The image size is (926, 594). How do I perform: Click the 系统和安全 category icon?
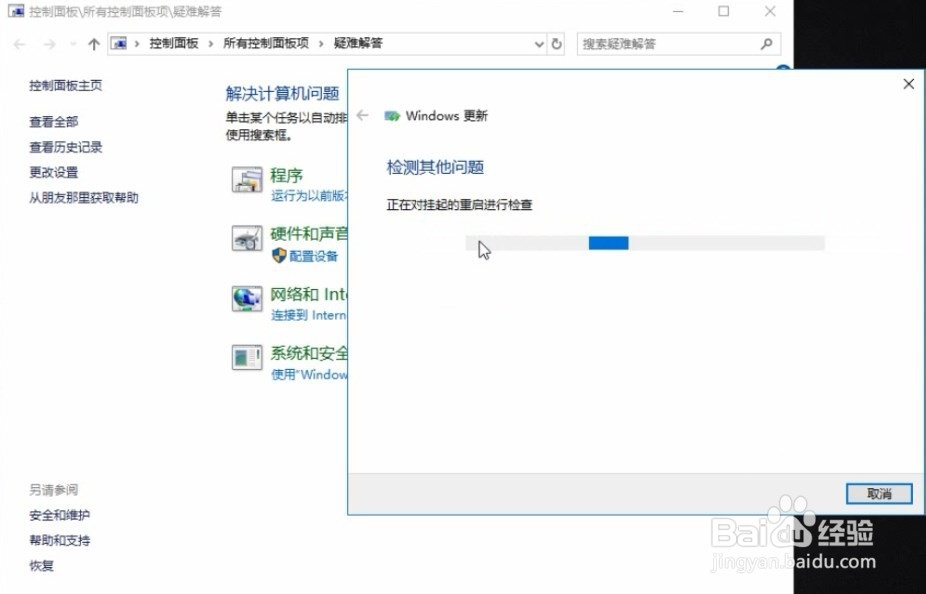(x=247, y=358)
